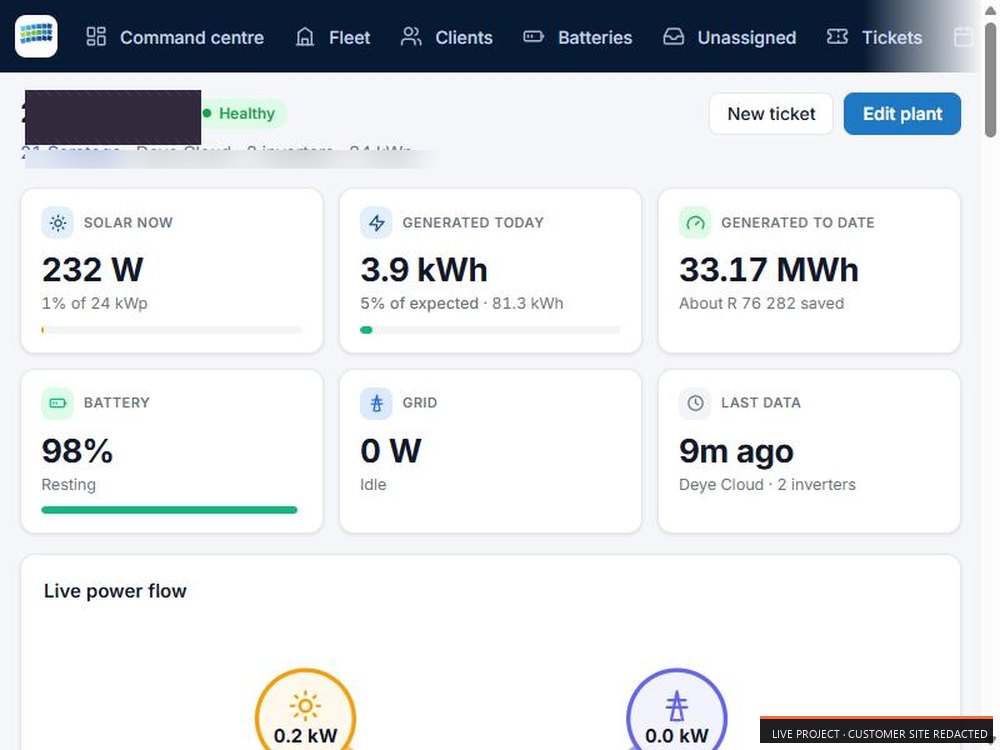Click '1% of 24 kWp' text

(x=94, y=304)
